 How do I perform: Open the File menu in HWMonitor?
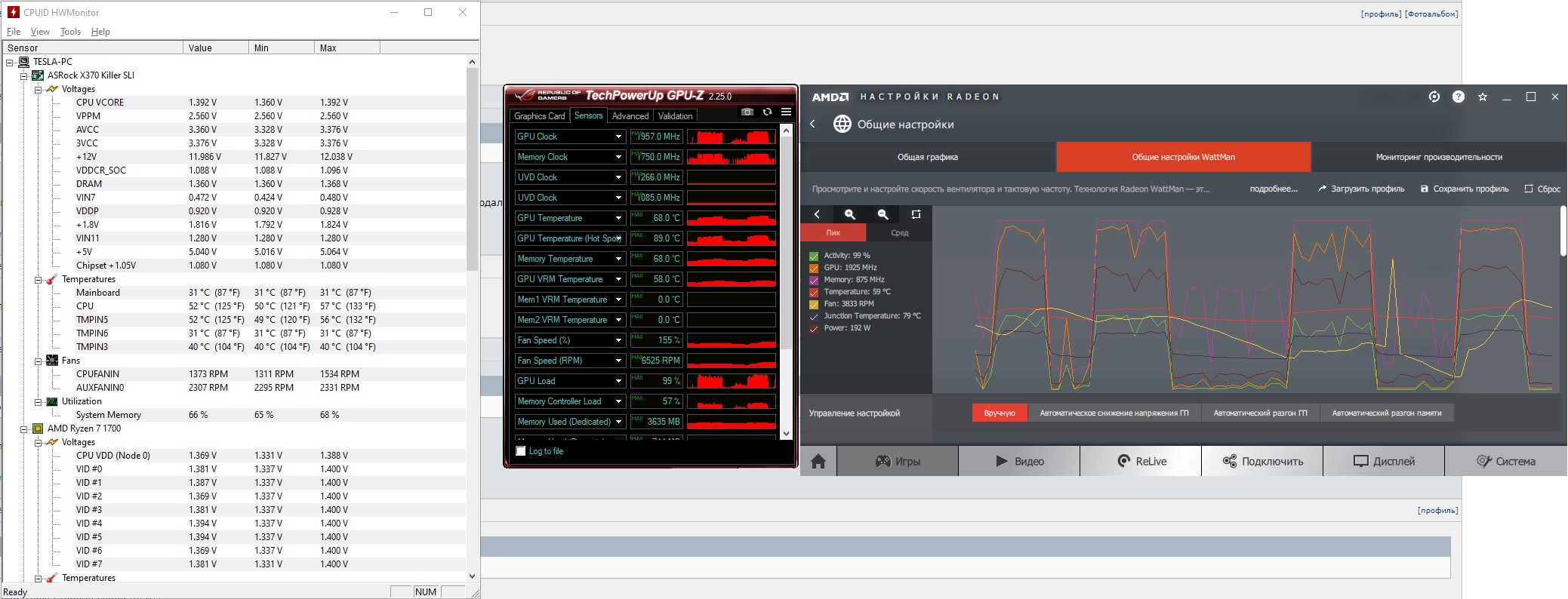(14, 32)
